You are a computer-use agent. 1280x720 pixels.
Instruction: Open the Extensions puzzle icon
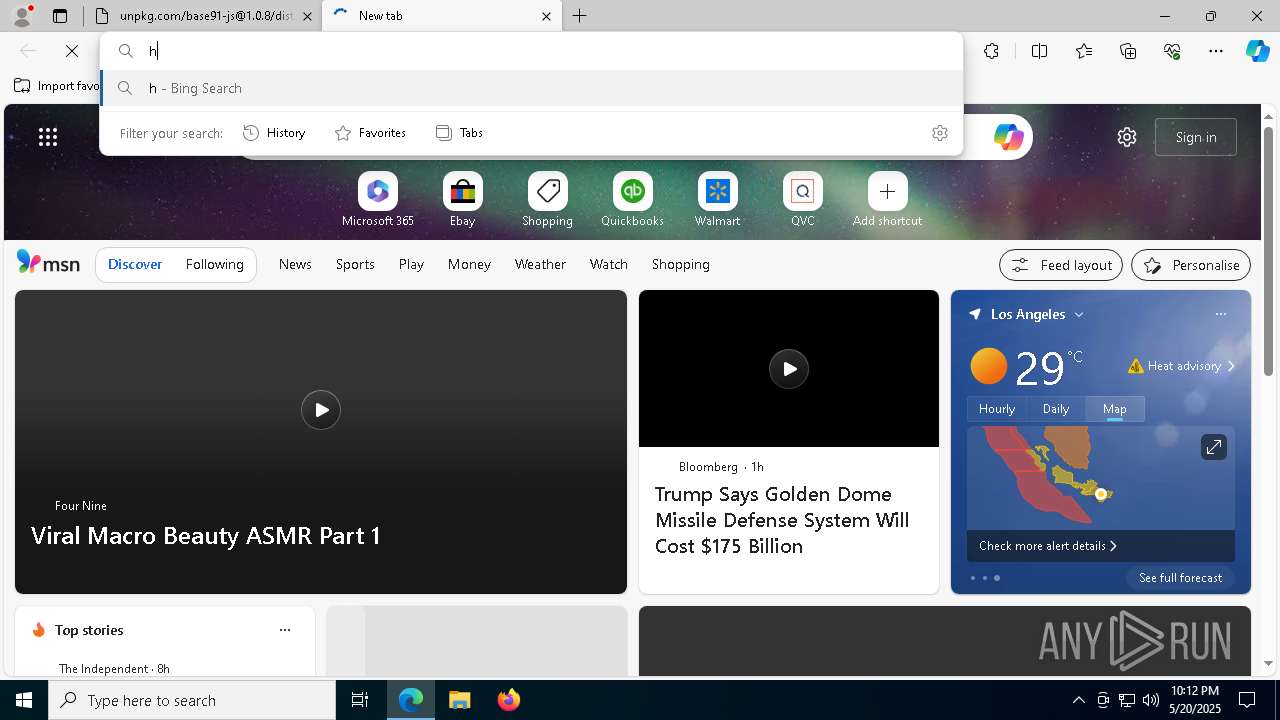(991, 51)
